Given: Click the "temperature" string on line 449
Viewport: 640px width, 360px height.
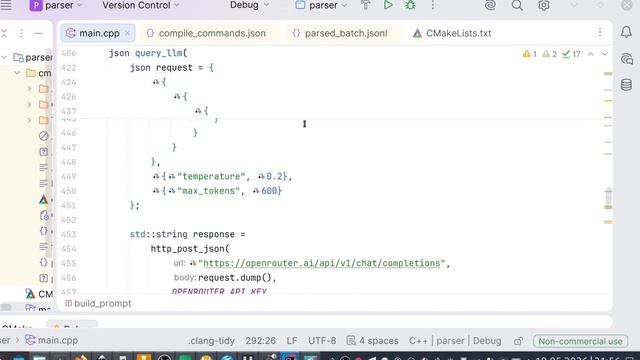Looking at the screenshot, I should (211, 176).
